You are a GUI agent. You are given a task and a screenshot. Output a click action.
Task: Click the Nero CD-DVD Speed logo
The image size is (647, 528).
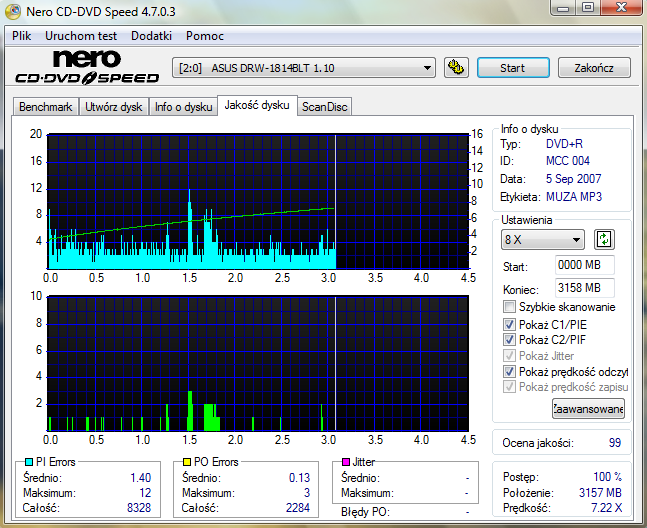tap(87, 67)
